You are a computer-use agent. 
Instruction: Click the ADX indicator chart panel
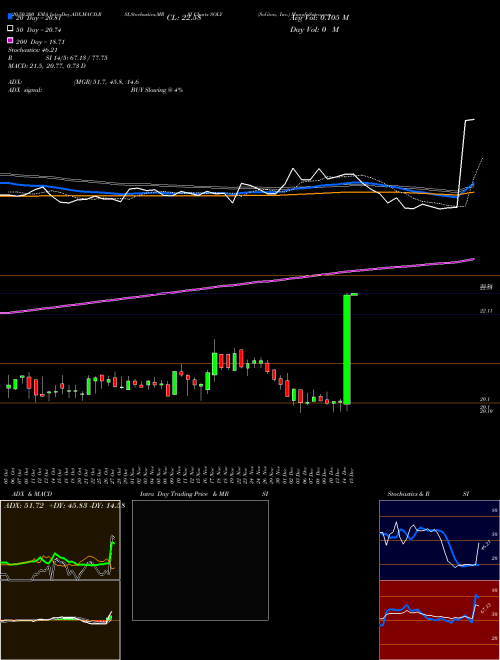(60, 540)
